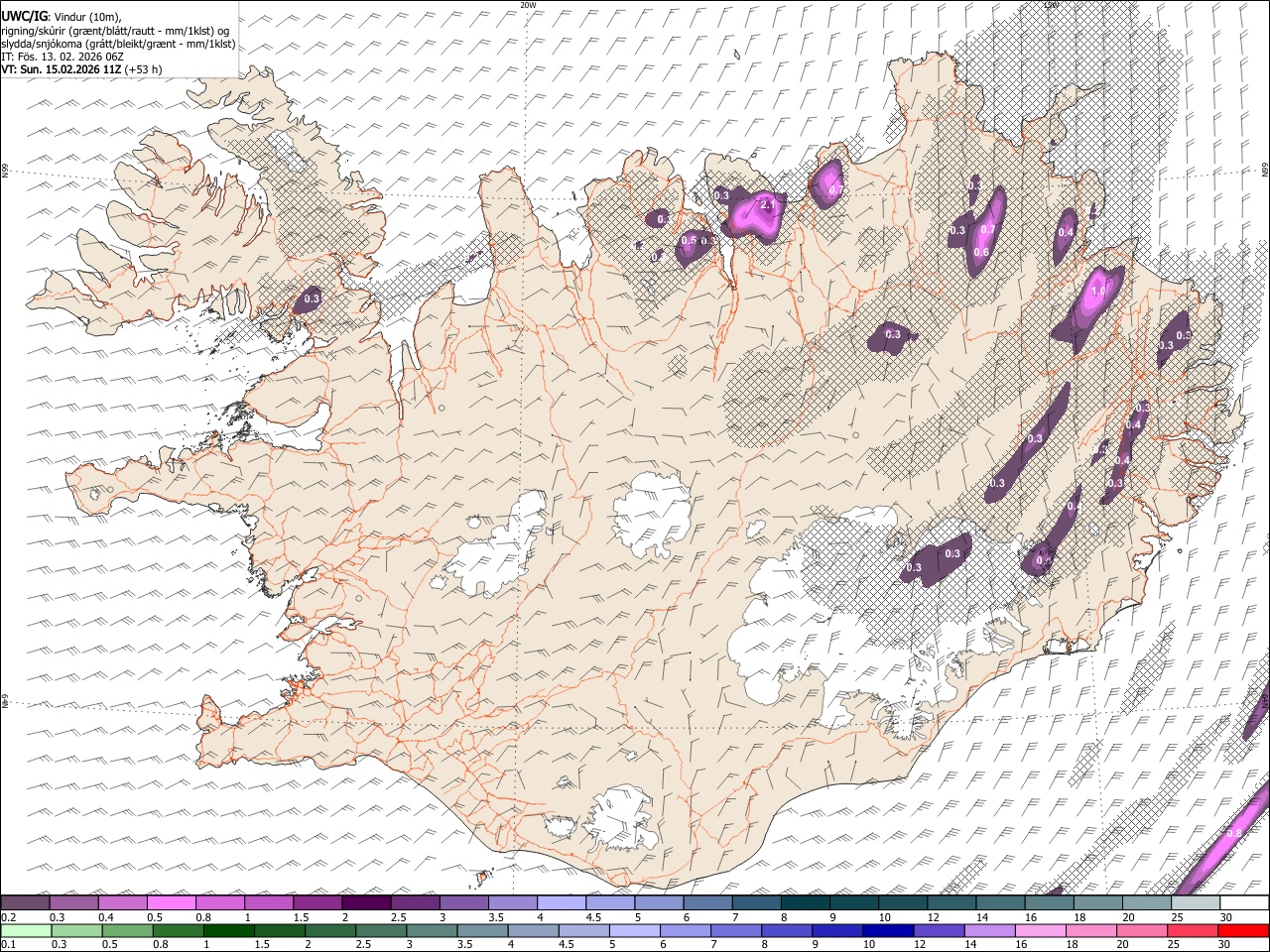
Task: Click the light pink swatch labeled 16, lower row
Action: (1041, 931)
